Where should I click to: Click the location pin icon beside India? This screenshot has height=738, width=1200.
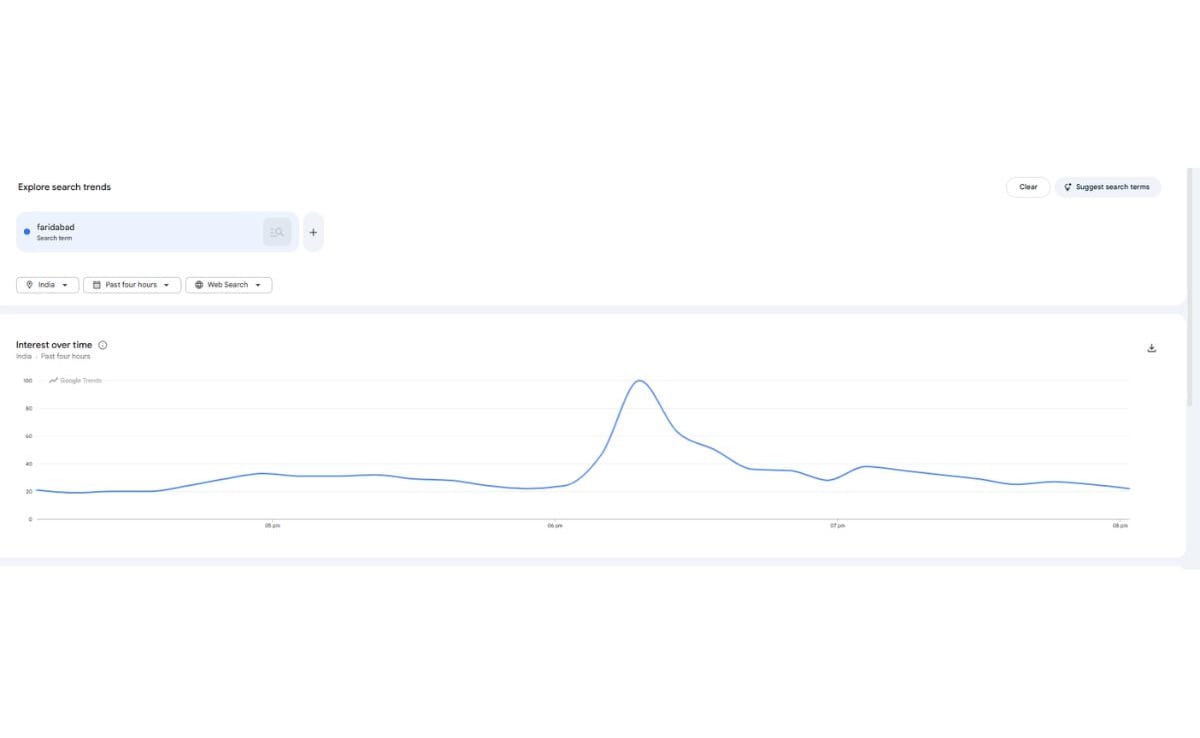tap(30, 285)
